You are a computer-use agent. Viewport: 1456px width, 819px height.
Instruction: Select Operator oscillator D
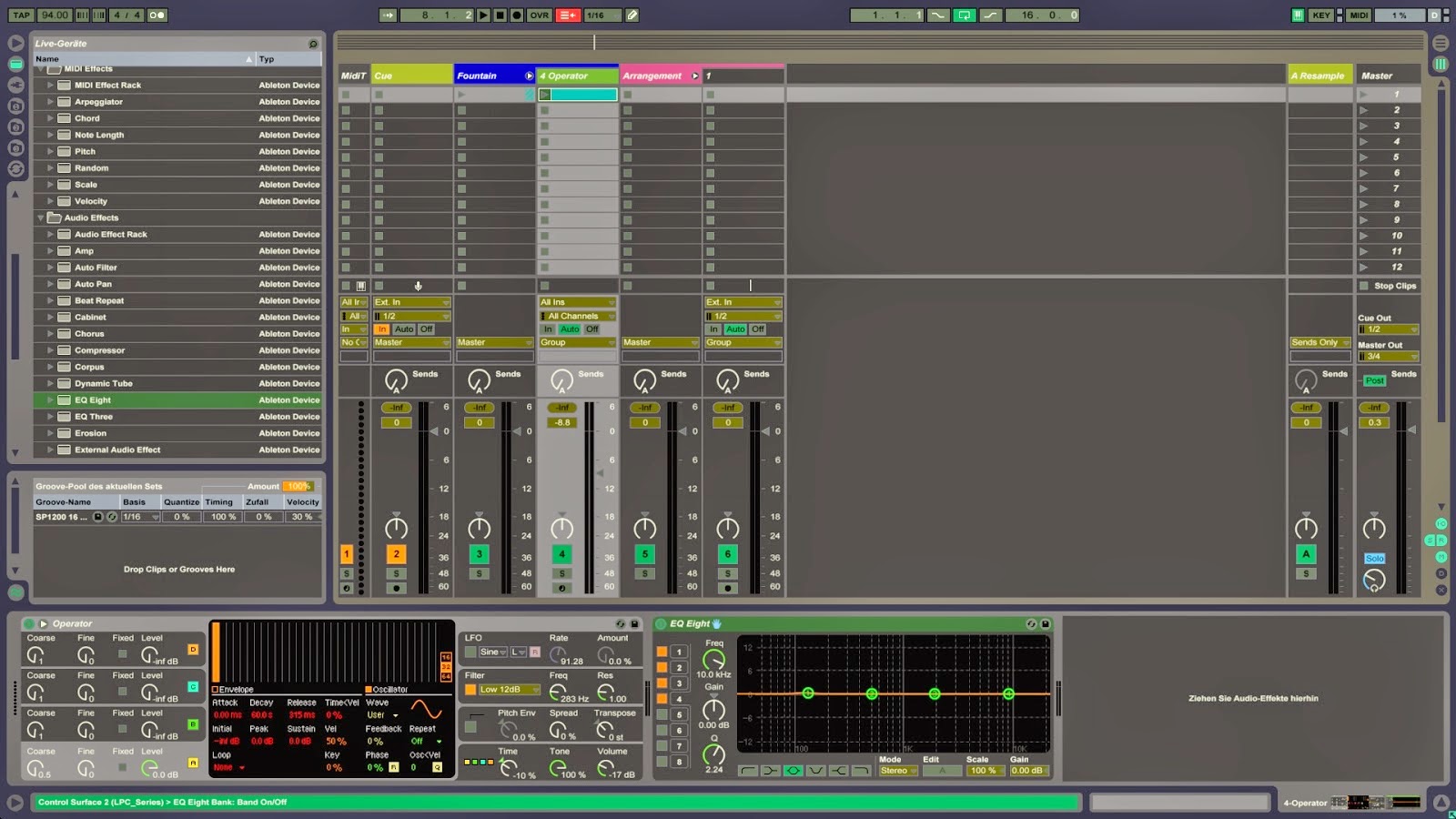tap(193, 650)
